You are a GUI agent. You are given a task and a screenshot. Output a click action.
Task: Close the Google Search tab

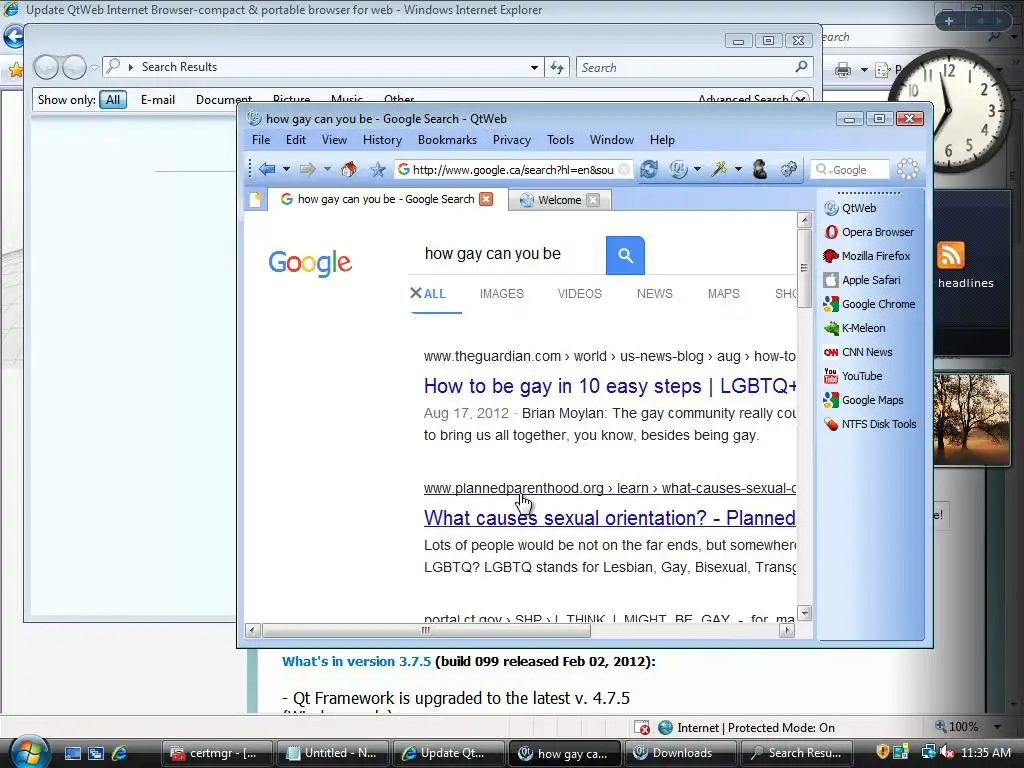[486, 199]
